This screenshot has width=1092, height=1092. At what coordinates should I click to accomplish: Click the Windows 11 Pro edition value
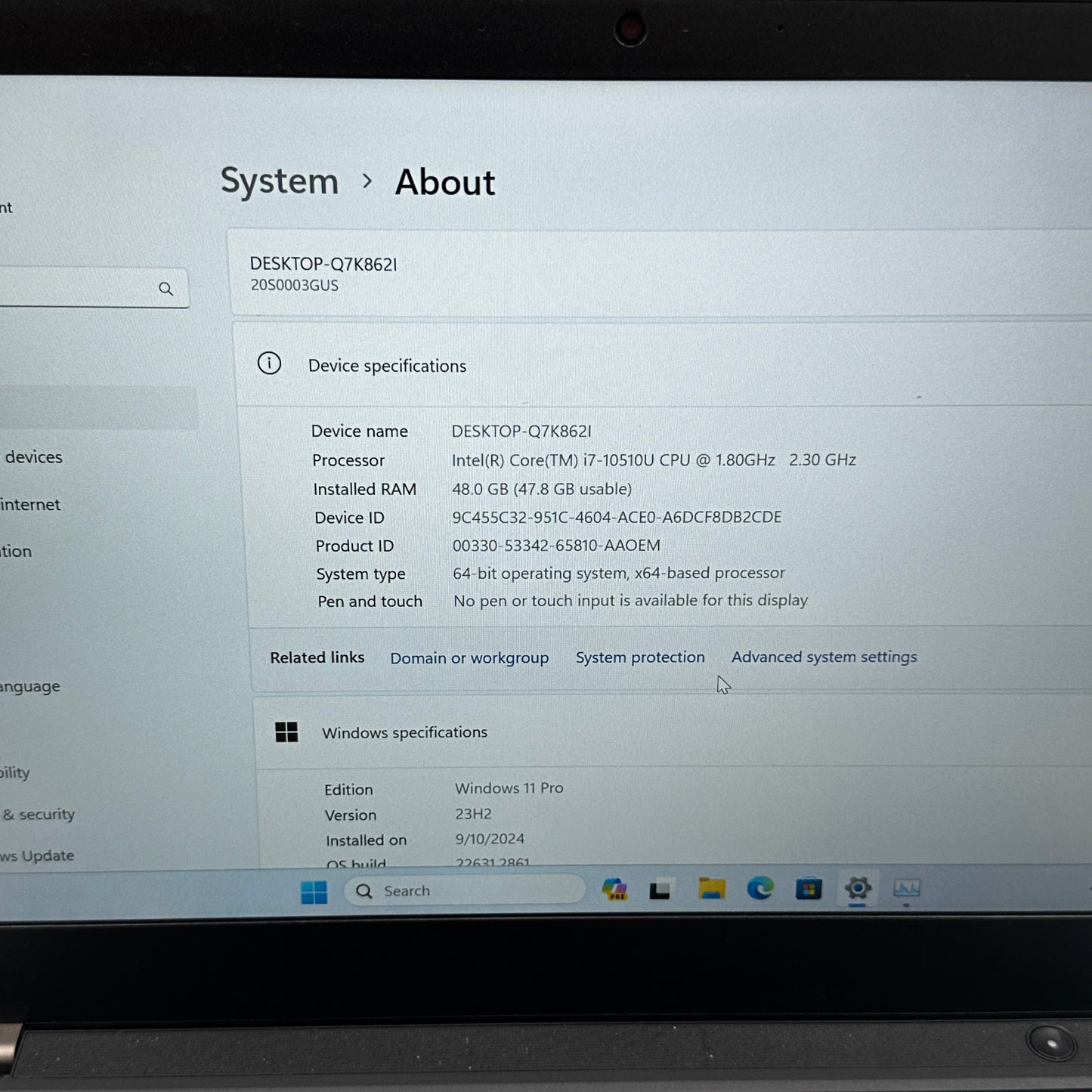tap(509, 788)
